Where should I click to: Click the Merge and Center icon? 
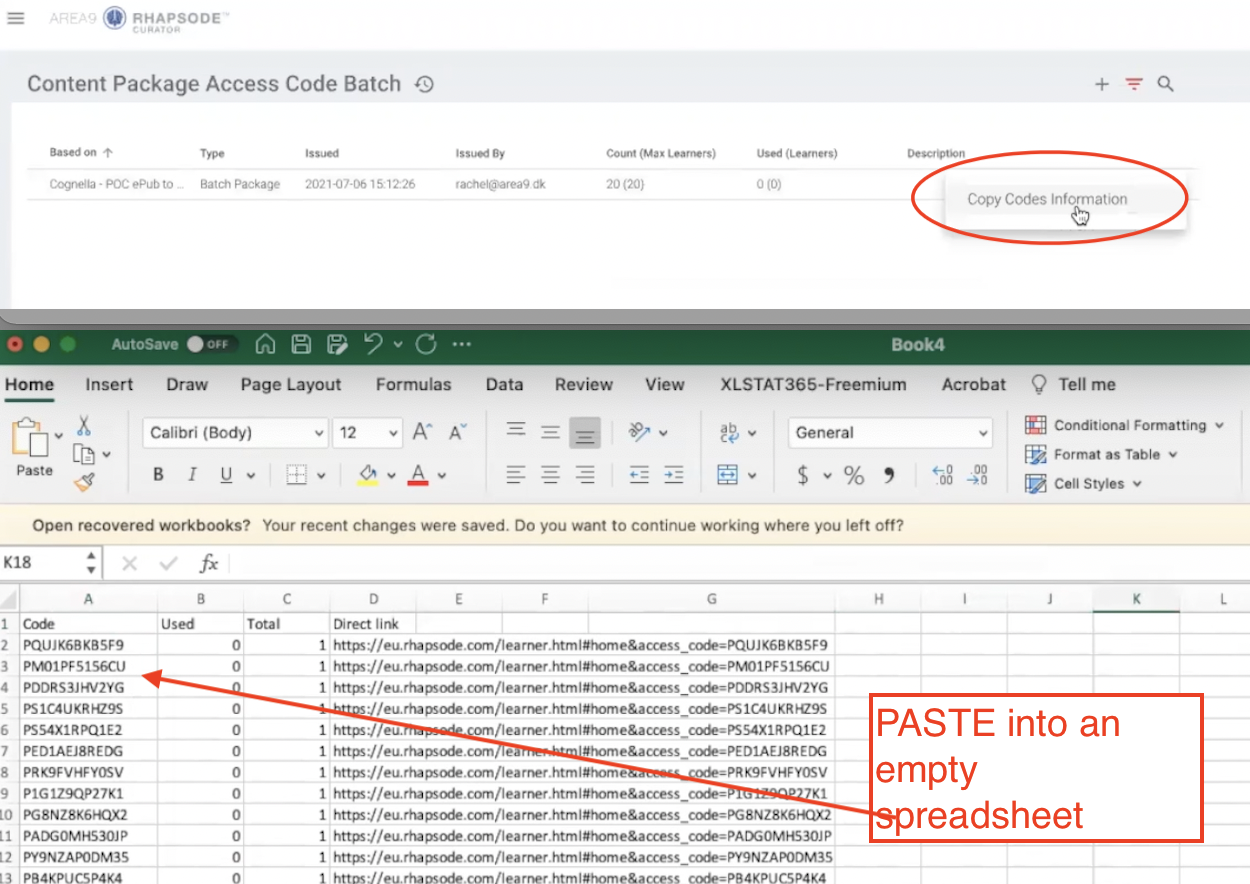point(728,475)
